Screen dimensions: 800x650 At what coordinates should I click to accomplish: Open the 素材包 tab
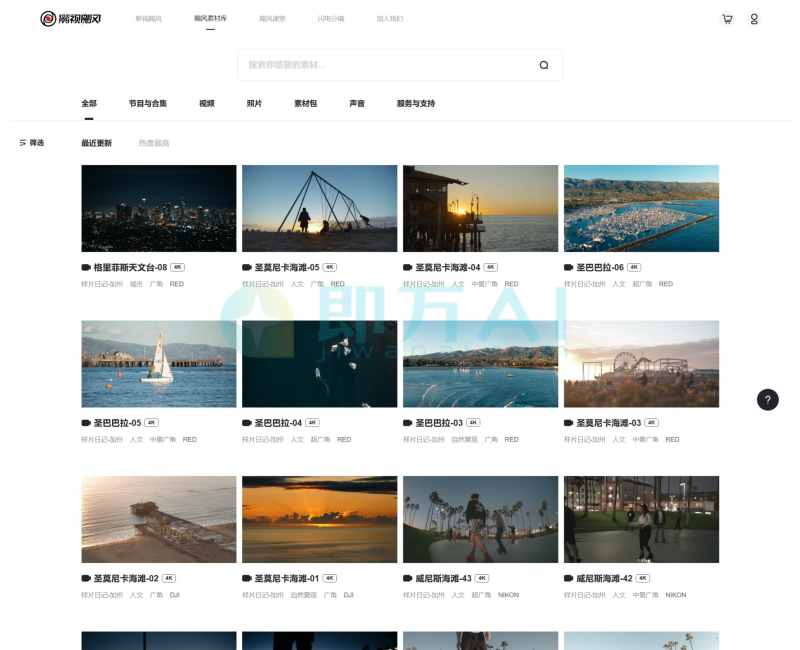[305, 103]
